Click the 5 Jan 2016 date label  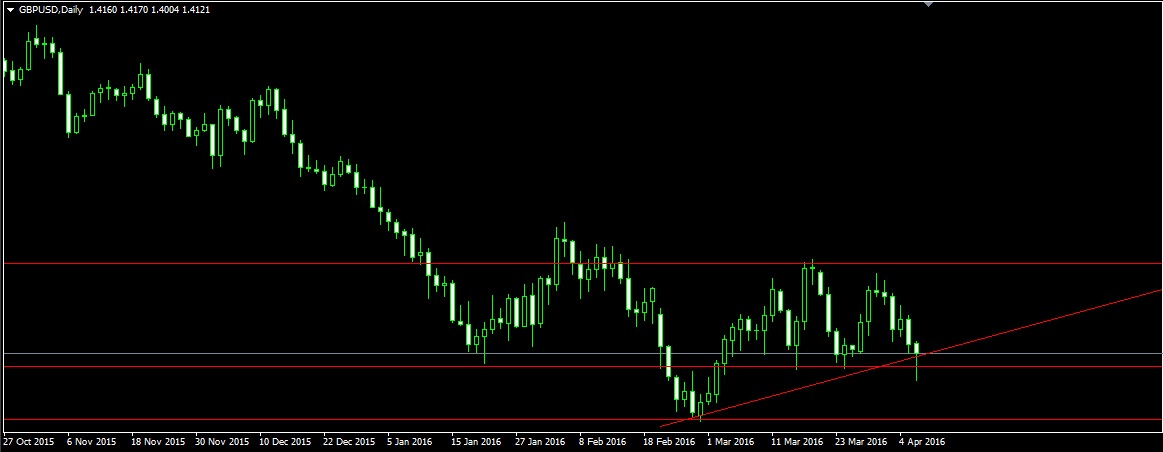click(x=410, y=441)
